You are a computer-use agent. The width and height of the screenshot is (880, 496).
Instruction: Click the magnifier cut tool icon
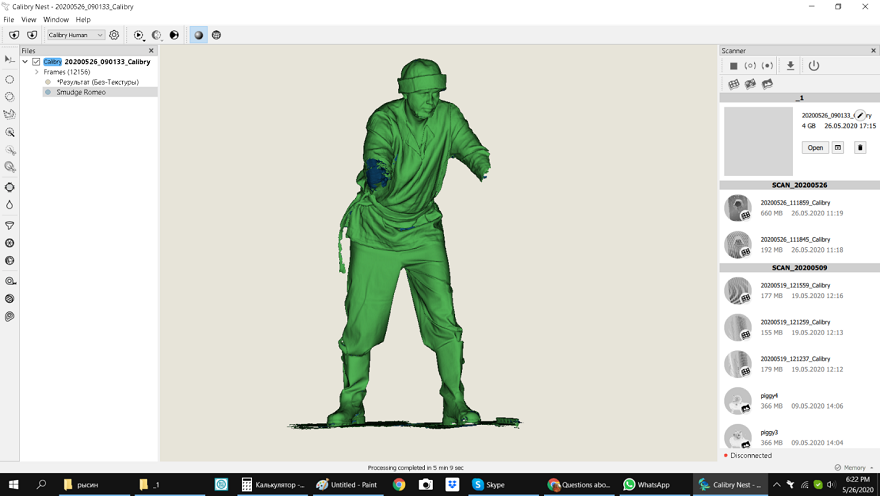pos(10,167)
